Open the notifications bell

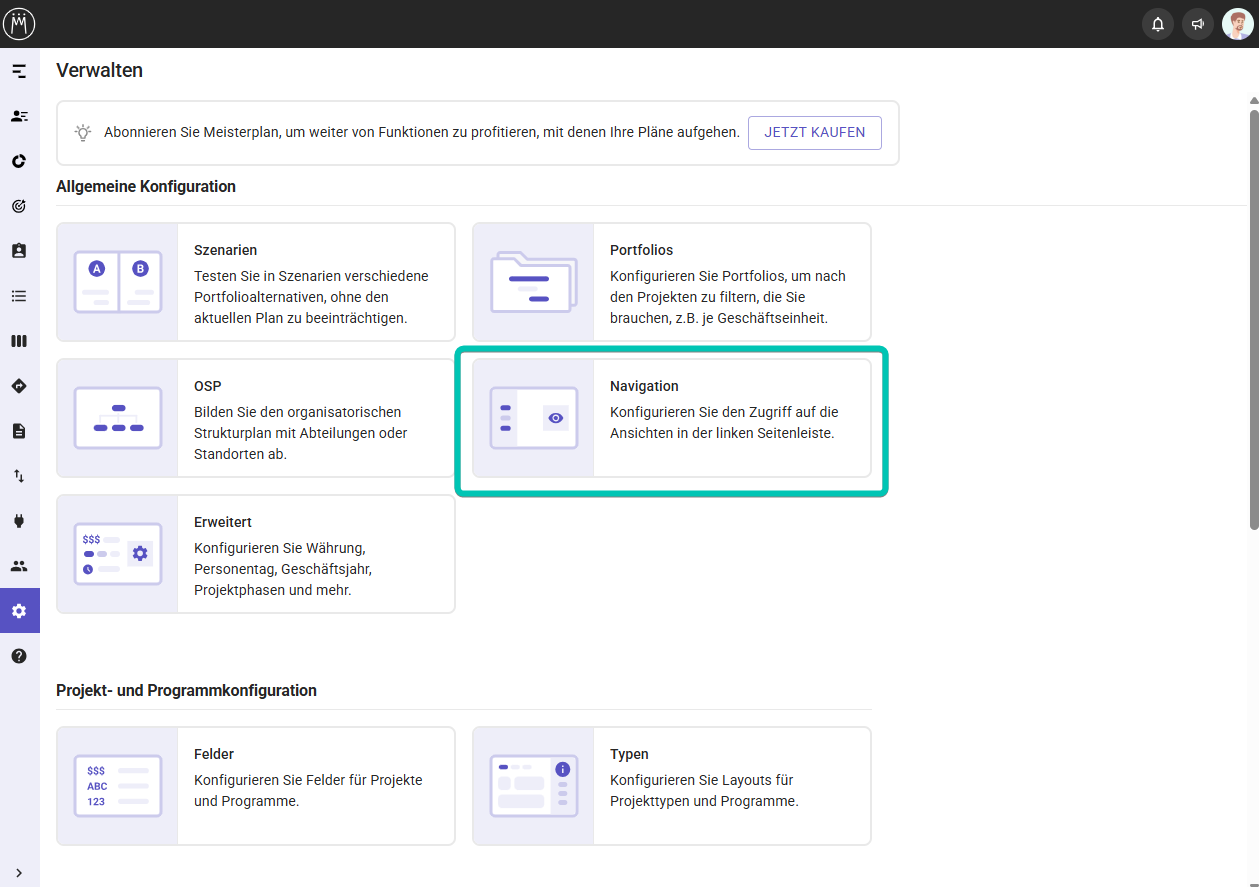[1158, 24]
